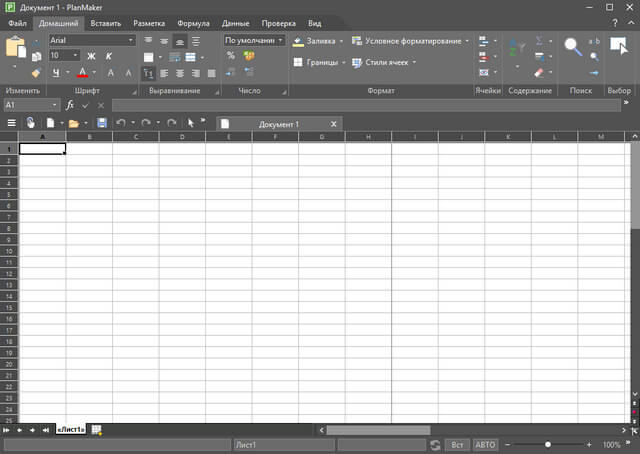Open the Вставить ribbon tab

click(x=106, y=22)
